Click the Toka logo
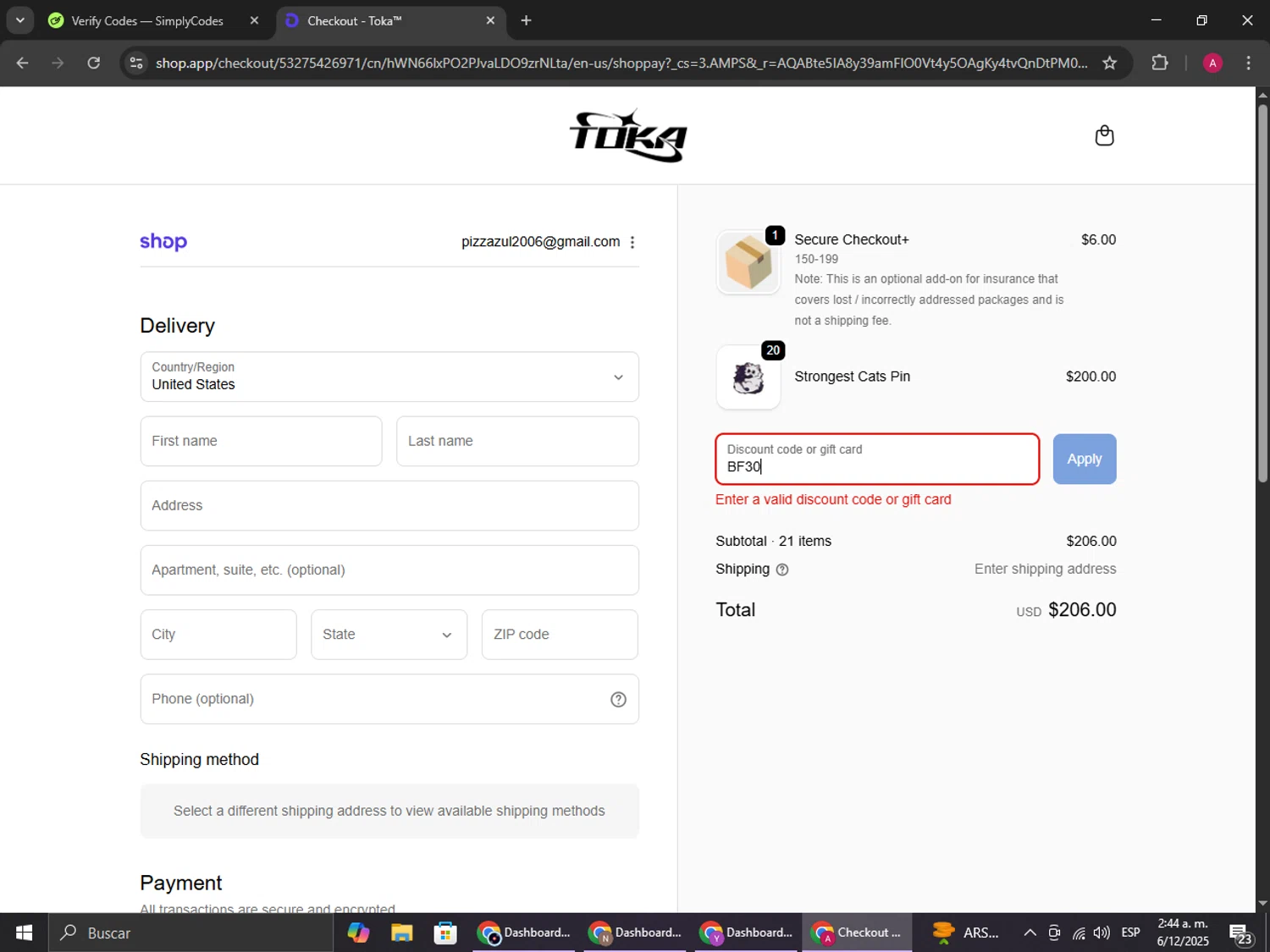 tap(627, 135)
